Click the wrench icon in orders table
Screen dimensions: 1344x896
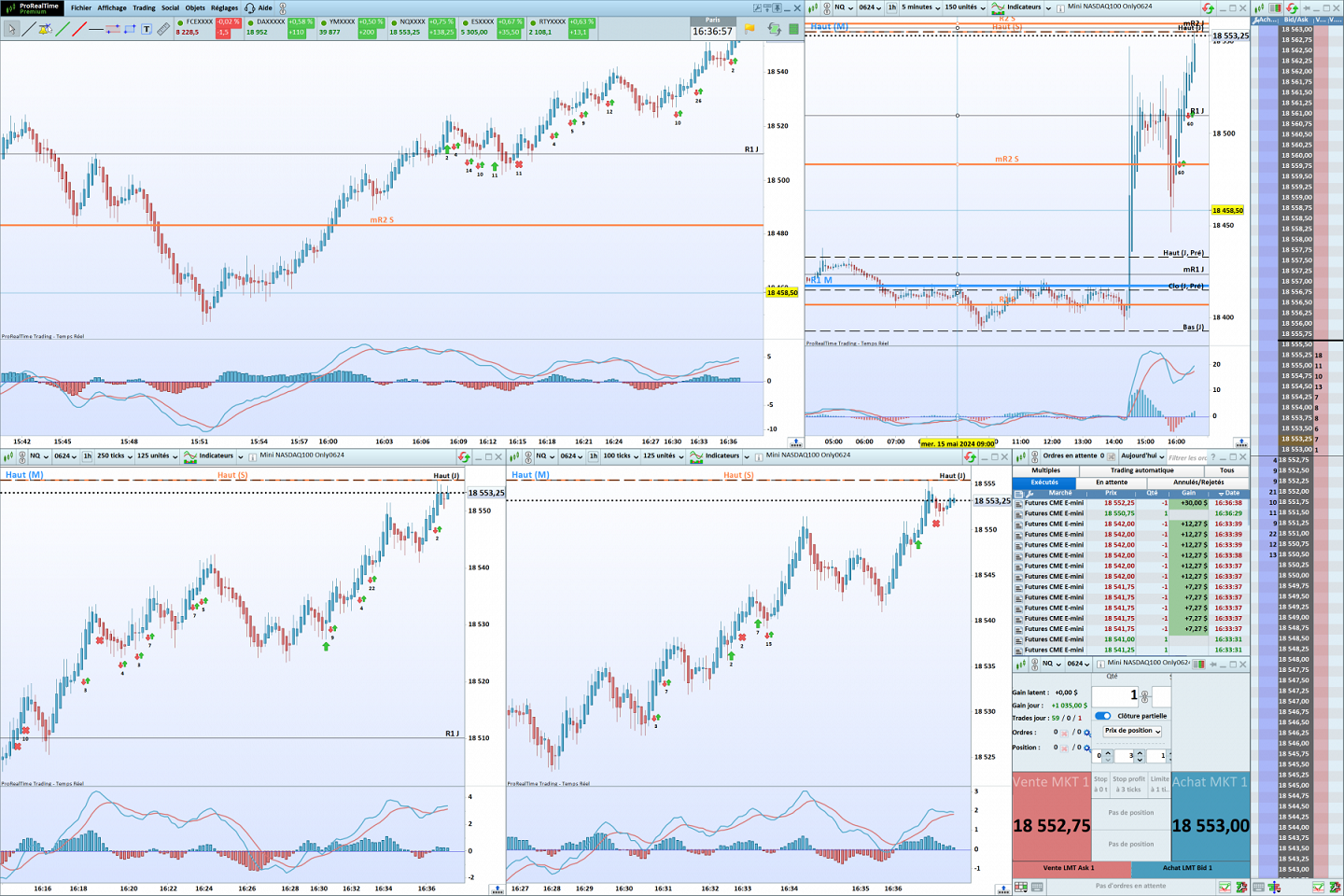point(1029,494)
